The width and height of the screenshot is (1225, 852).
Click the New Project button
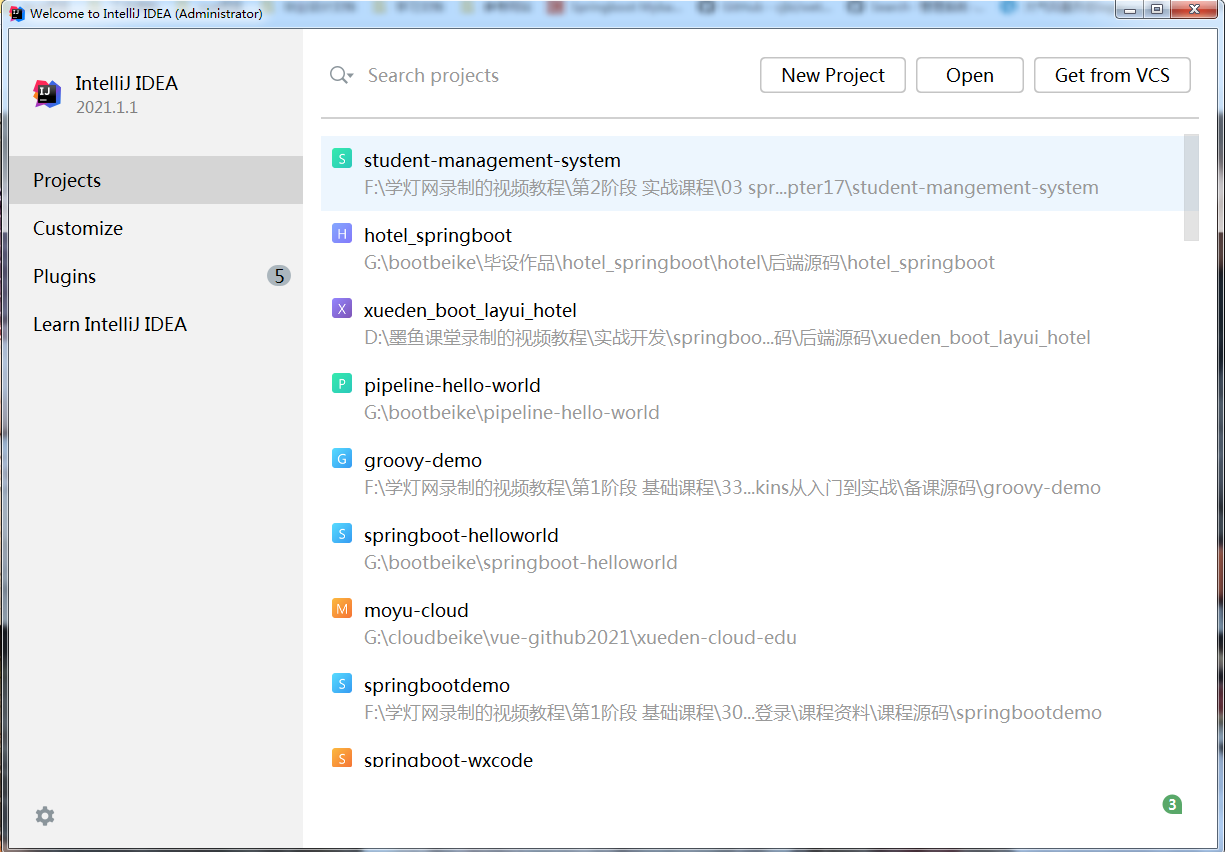(x=833, y=75)
